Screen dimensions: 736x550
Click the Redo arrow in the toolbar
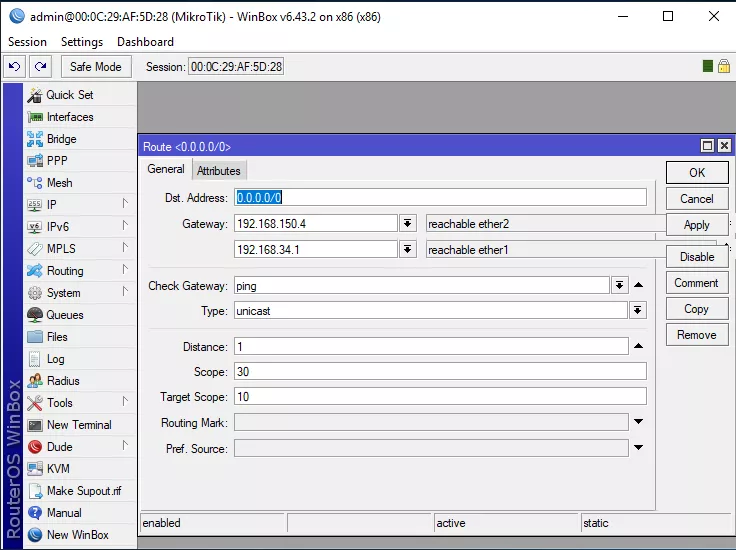(40, 67)
